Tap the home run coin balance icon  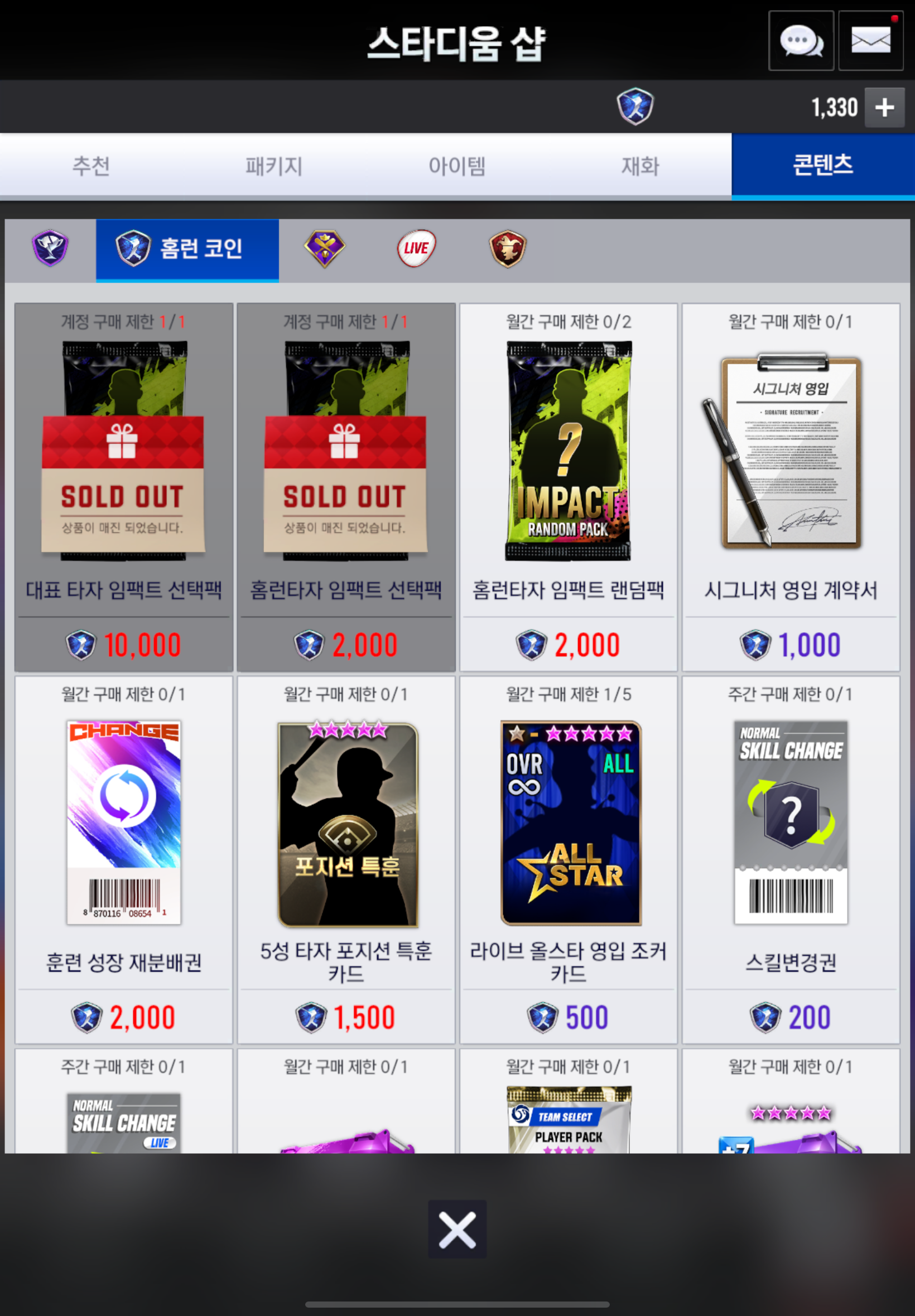coord(635,107)
